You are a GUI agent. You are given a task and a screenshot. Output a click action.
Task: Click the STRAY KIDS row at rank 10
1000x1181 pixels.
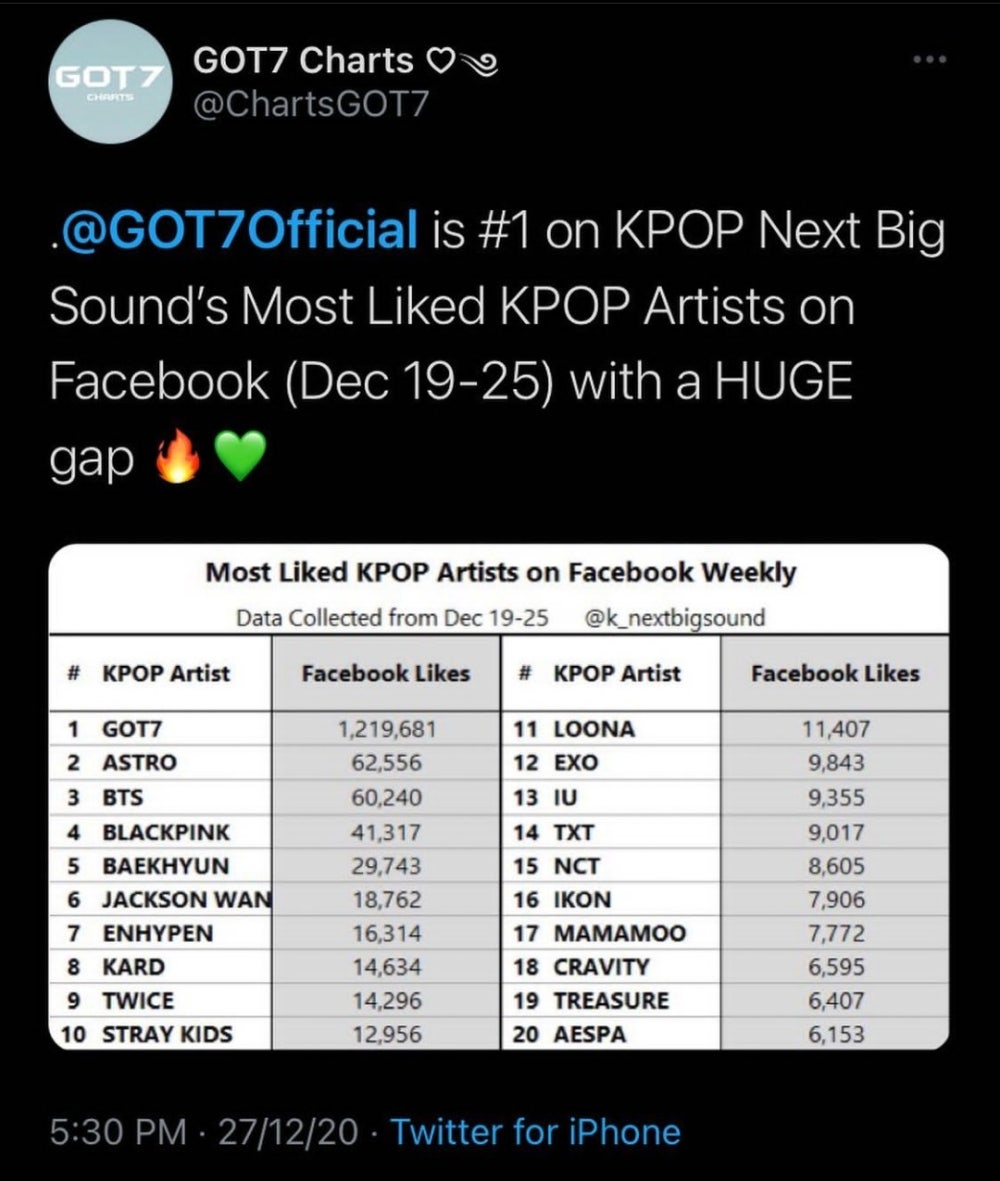coord(274,1033)
